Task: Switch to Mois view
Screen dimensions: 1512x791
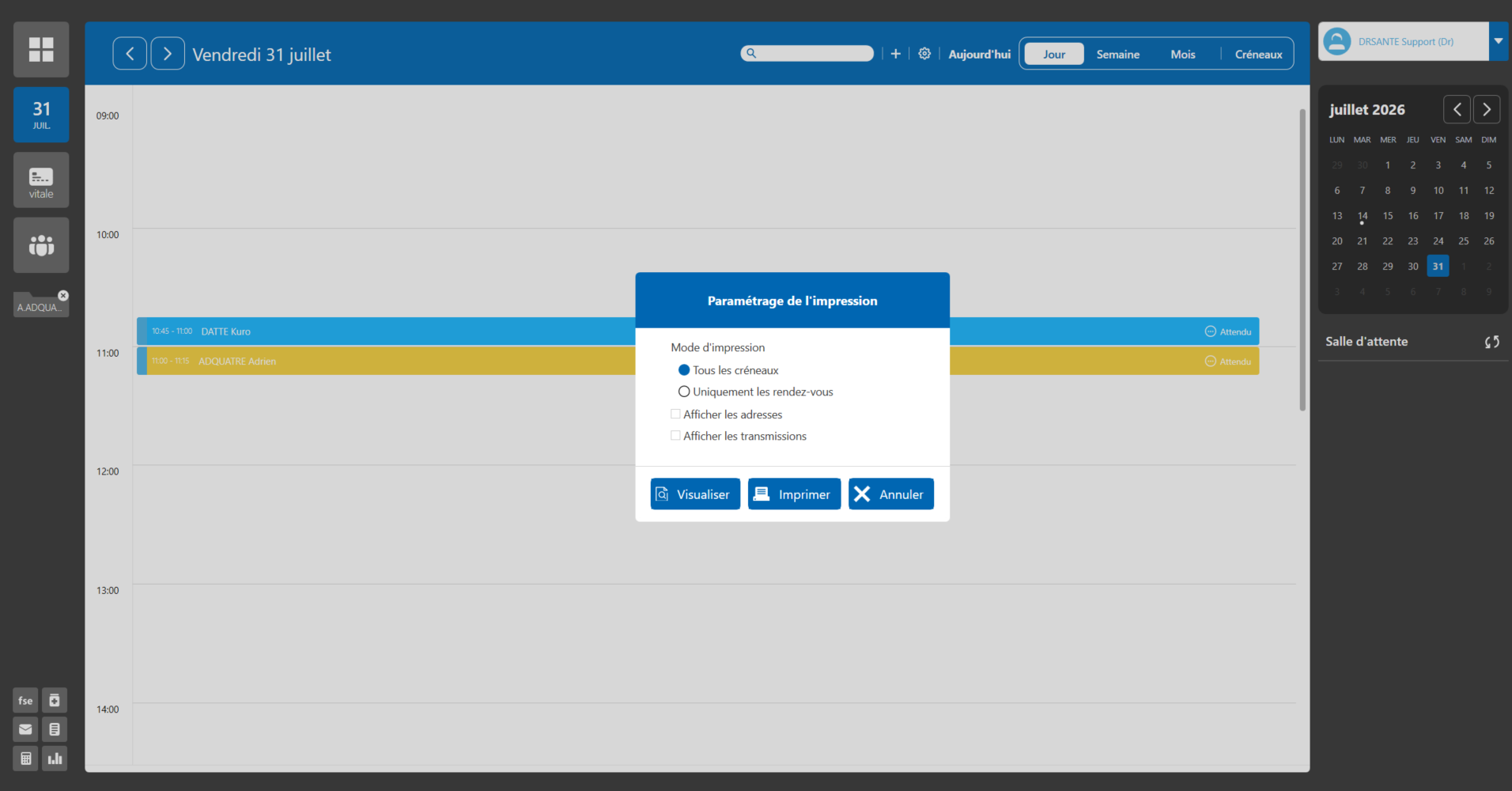Action: tap(1182, 54)
